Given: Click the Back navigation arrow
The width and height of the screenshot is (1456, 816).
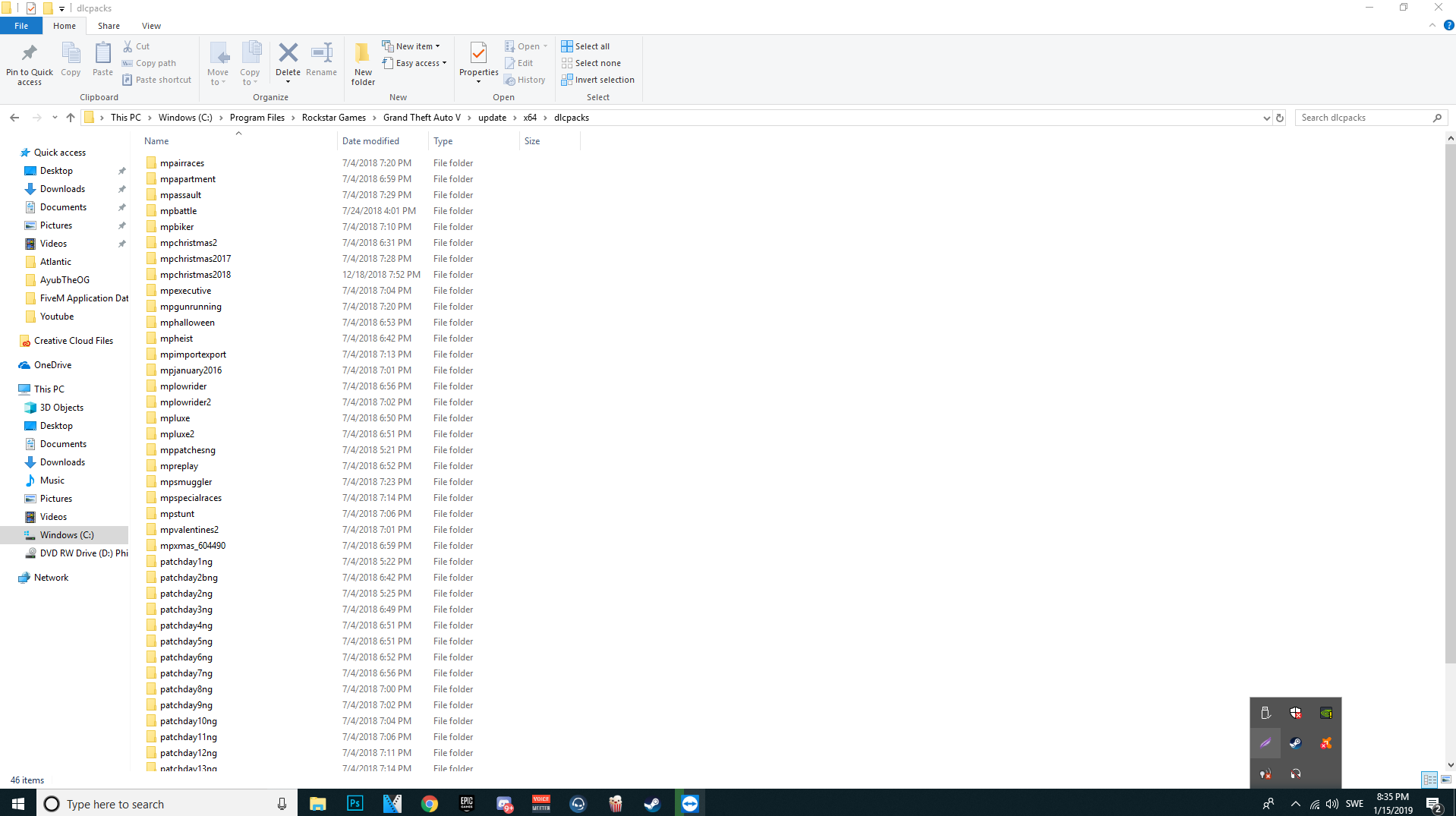Looking at the screenshot, I should click(14, 118).
